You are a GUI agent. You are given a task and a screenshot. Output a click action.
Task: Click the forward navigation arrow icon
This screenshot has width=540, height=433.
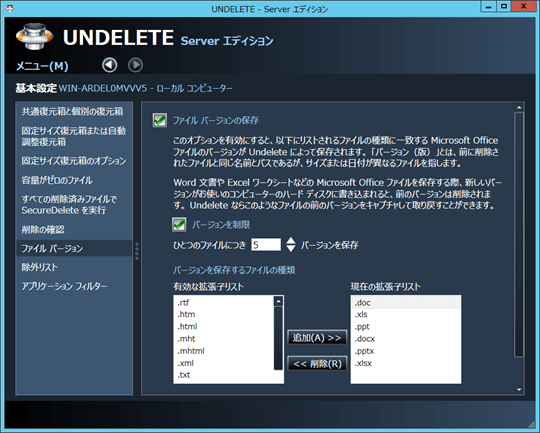pos(135,65)
